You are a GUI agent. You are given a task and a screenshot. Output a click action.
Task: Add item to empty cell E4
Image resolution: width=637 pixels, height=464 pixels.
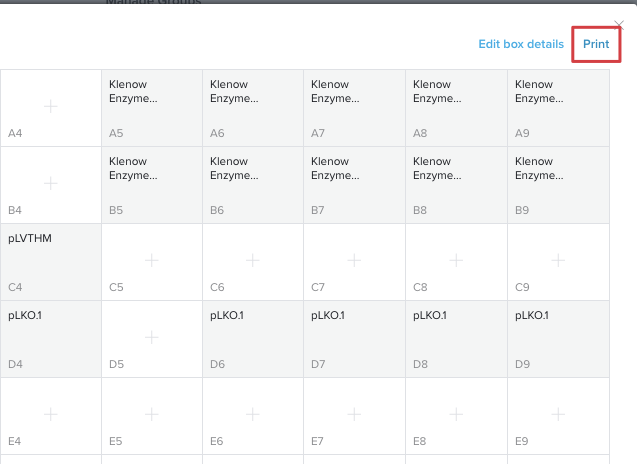51,416
